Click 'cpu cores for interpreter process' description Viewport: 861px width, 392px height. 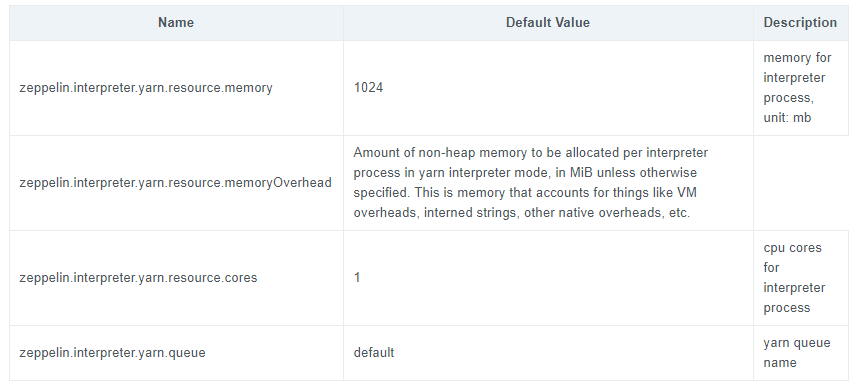(794, 278)
